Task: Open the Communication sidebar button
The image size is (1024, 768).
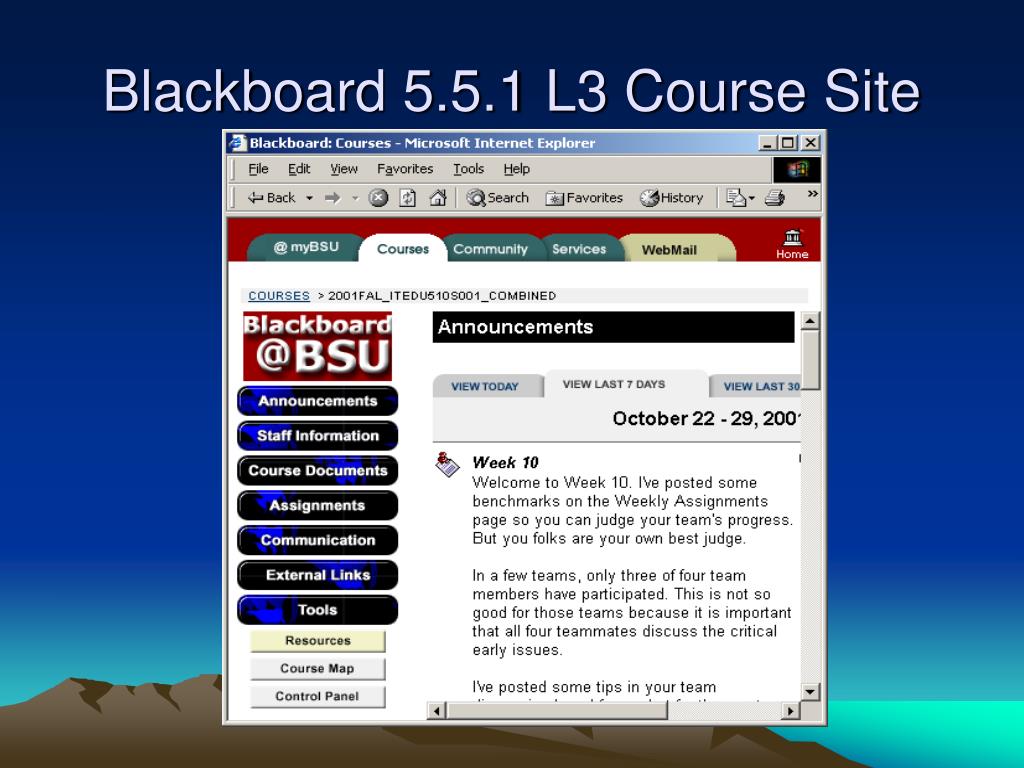Action: pyautogui.click(x=317, y=540)
